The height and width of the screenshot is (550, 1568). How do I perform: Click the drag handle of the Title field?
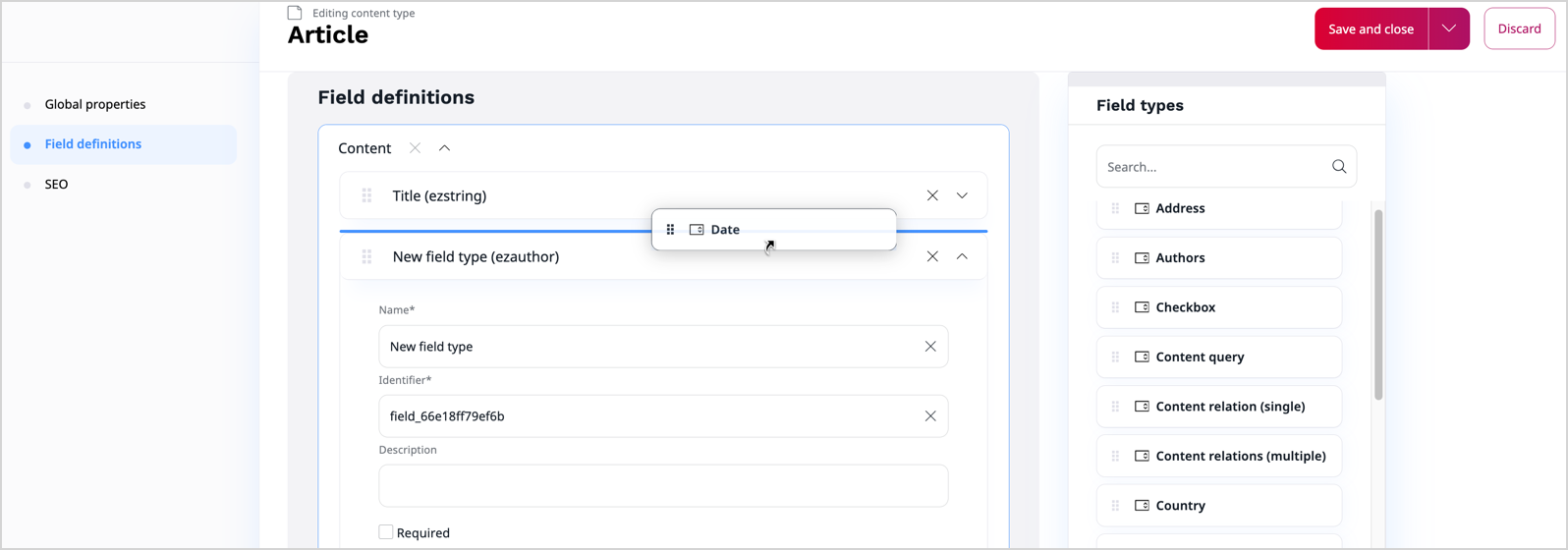click(x=366, y=195)
